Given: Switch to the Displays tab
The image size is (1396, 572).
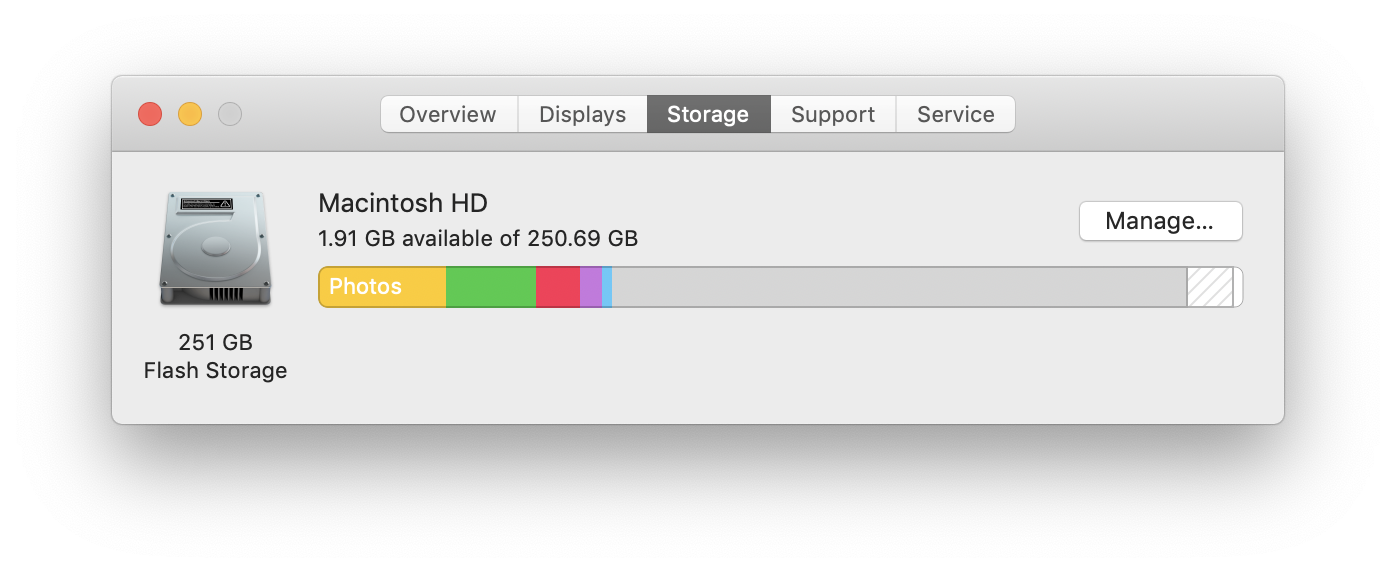Looking at the screenshot, I should pyautogui.click(x=583, y=114).
